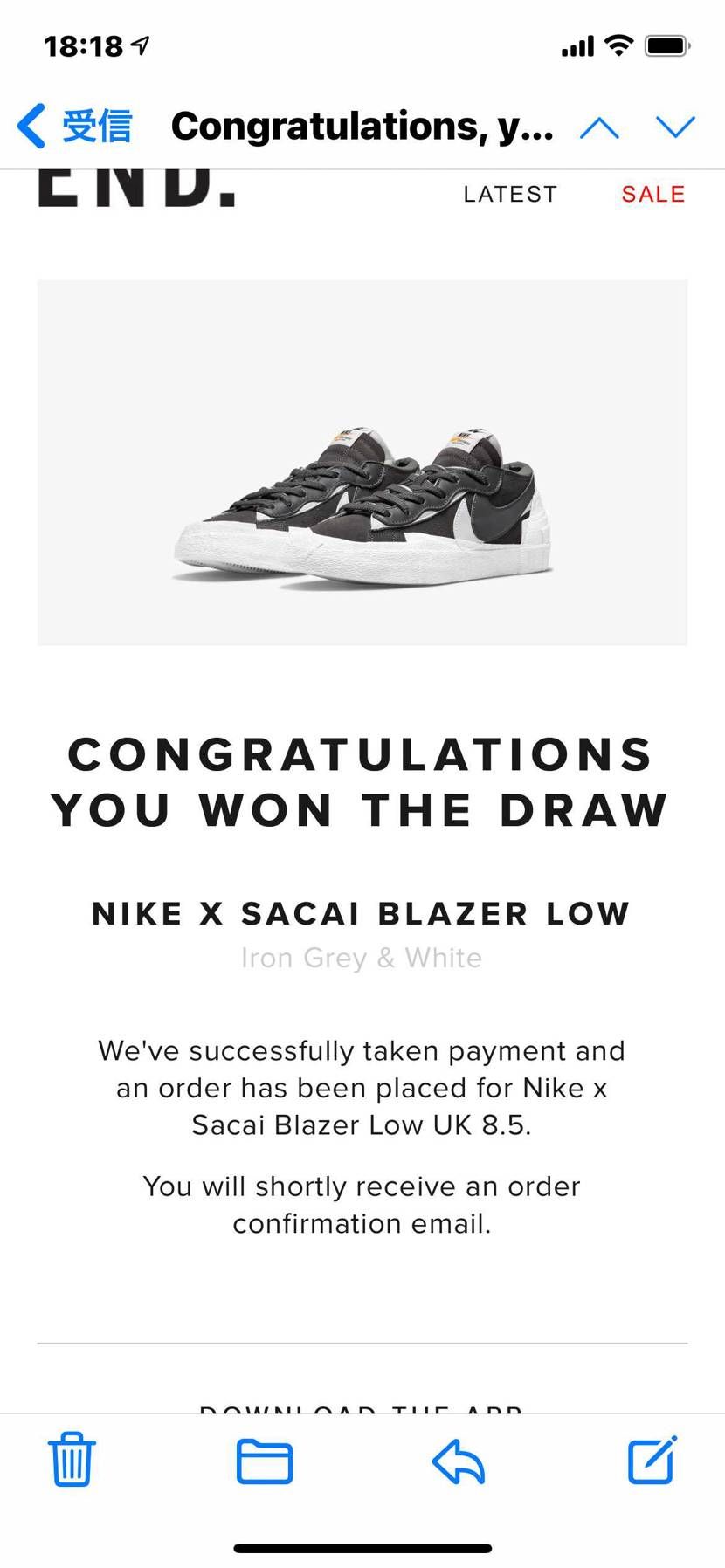
Task: Tap the home indicator bar
Action: (x=362, y=1547)
